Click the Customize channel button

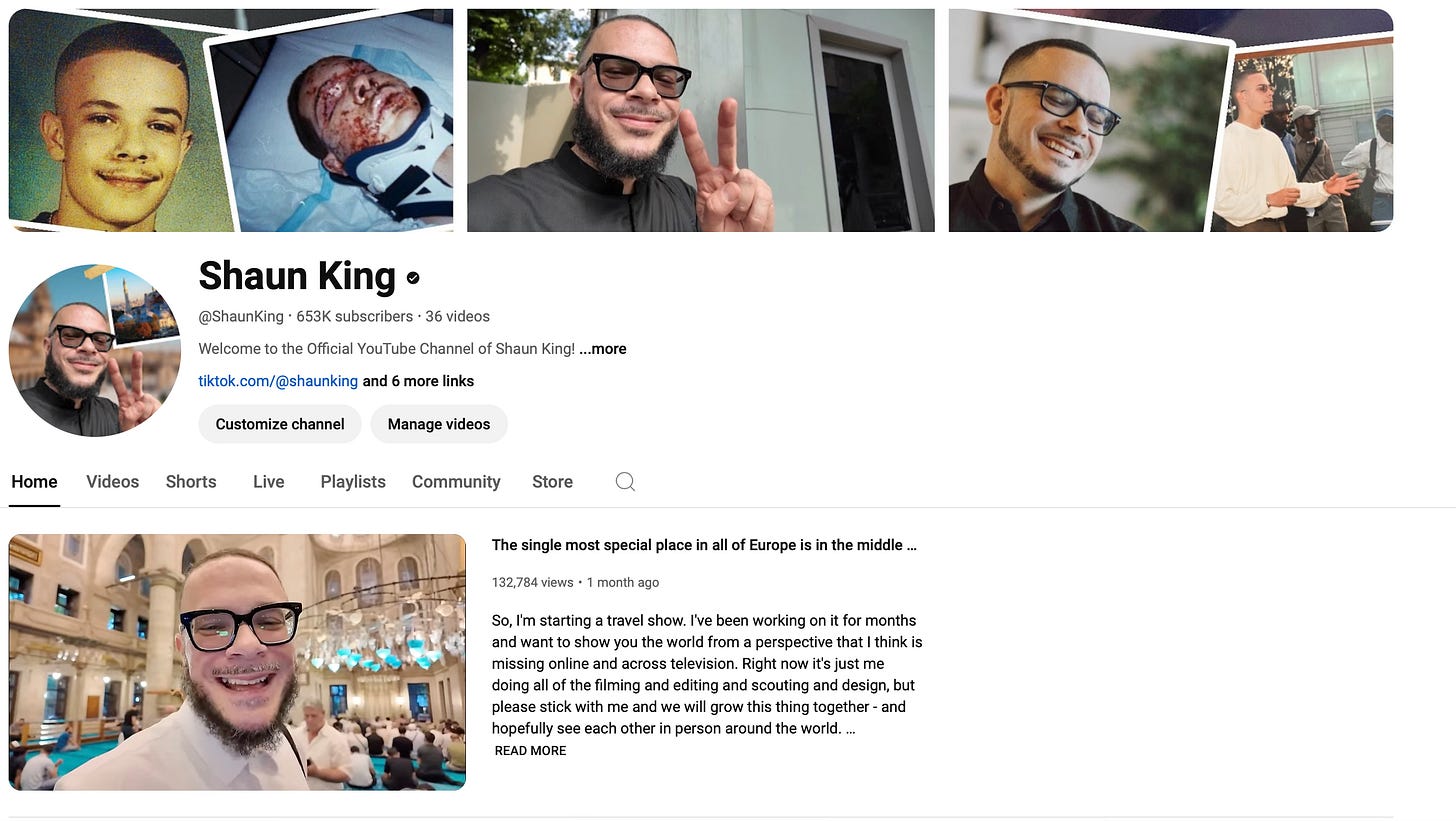[280, 424]
